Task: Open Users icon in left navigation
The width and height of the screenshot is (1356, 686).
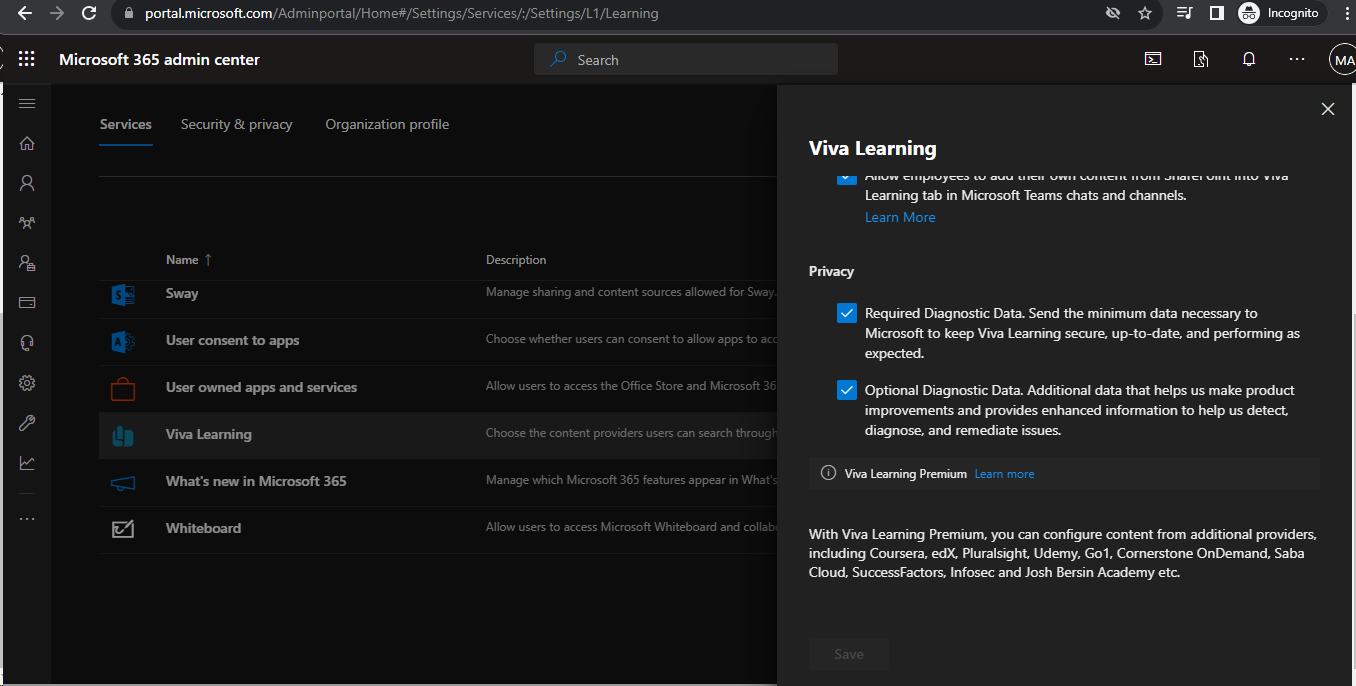Action: click(27, 183)
